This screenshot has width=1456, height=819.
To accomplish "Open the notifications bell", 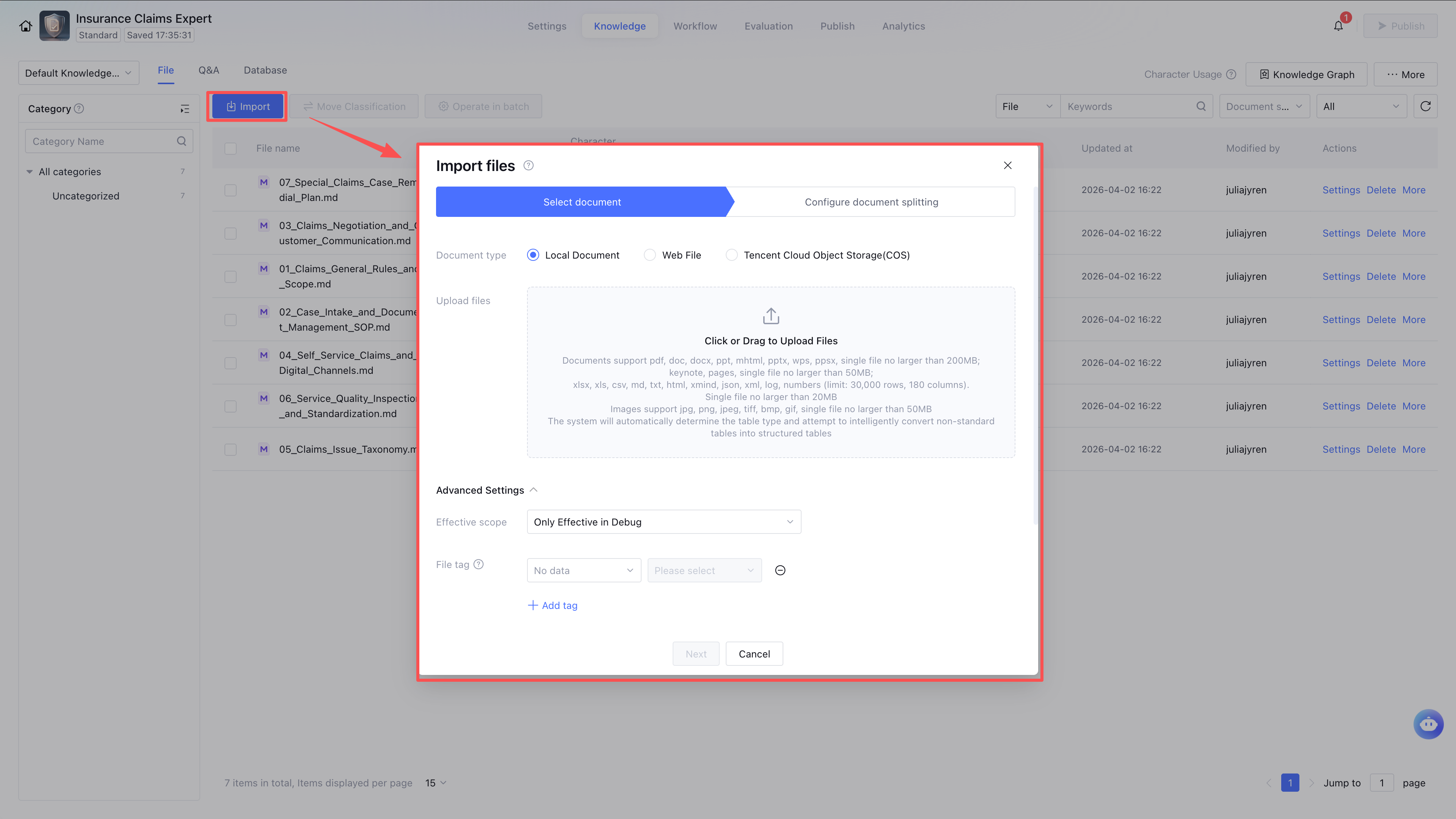I will (x=1338, y=26).
